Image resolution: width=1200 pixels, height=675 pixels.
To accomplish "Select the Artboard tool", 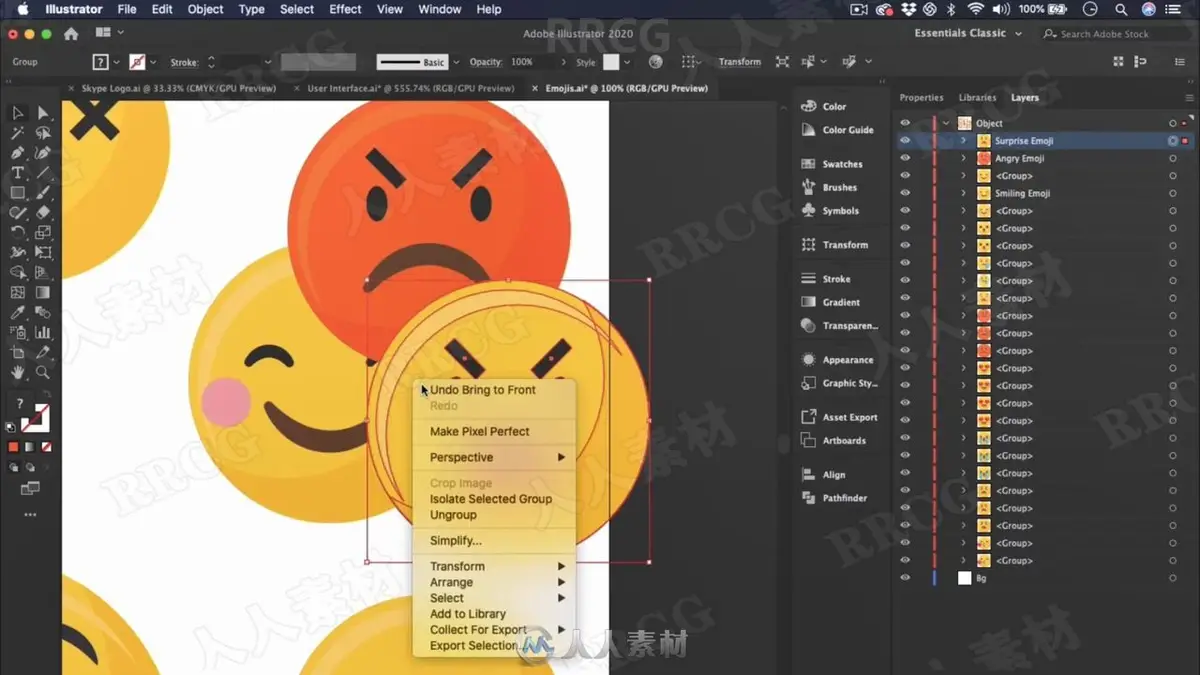I will coord(17,353).
